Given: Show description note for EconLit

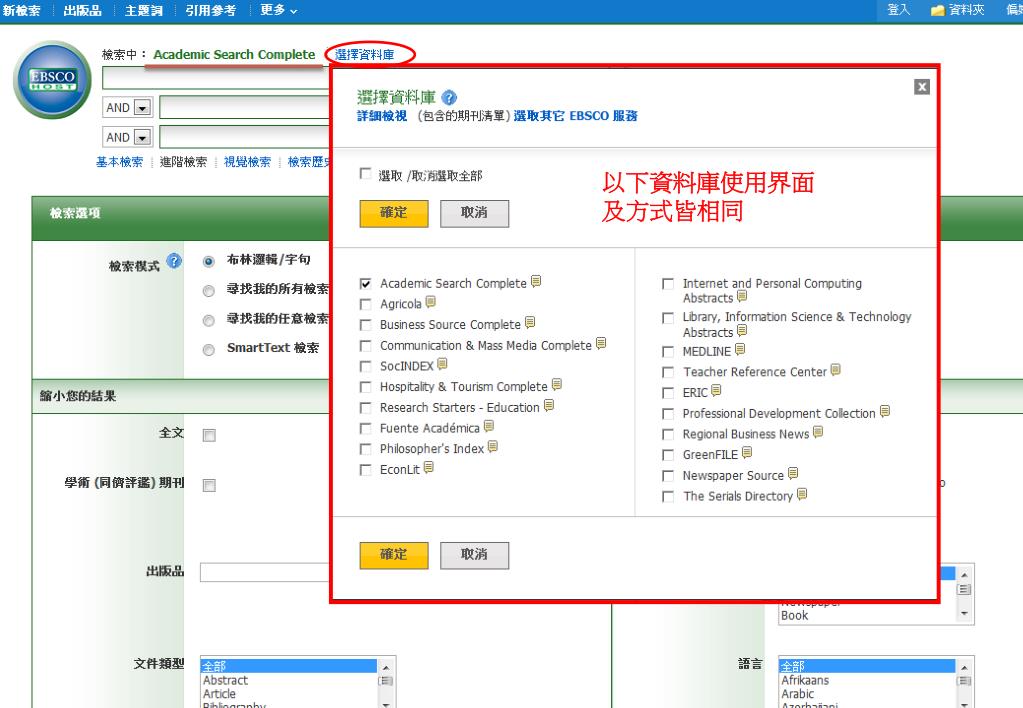Looking at the screenshot, I should [429, 468].
